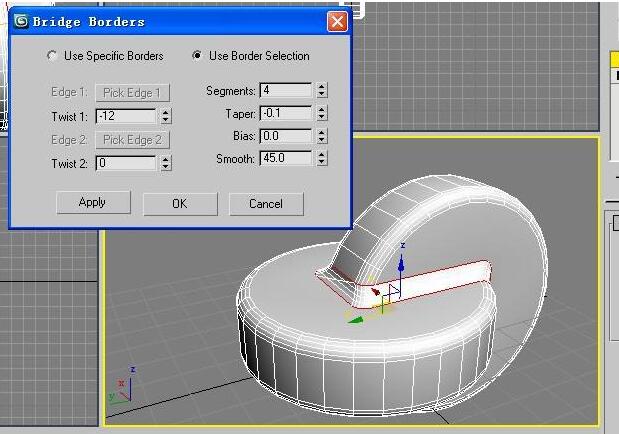Click the Twist 2 spinner arrows
This screenshot has width=619, height=434.
click(166, 163)
